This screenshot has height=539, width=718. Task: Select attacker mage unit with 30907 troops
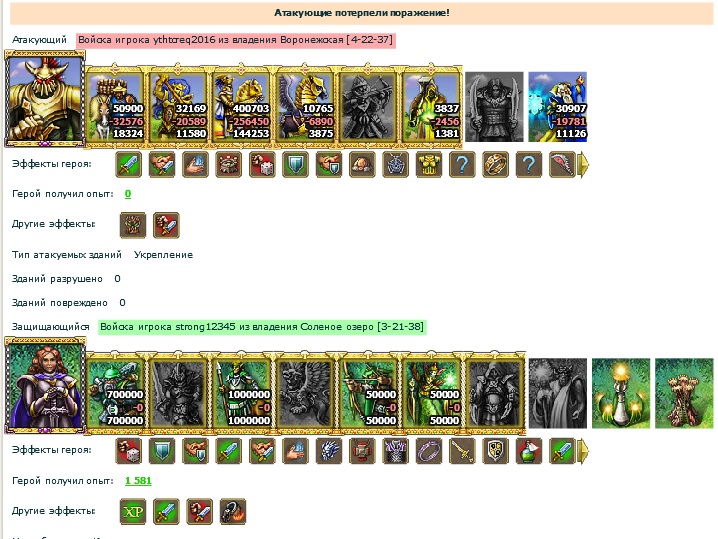pyautogui.click(x=557, y=106)
